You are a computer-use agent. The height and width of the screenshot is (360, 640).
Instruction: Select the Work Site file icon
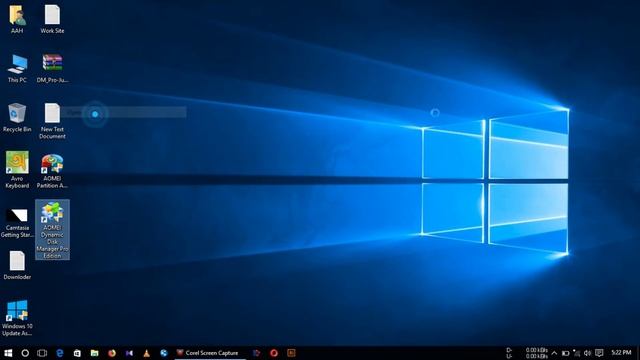pos(52,19)
